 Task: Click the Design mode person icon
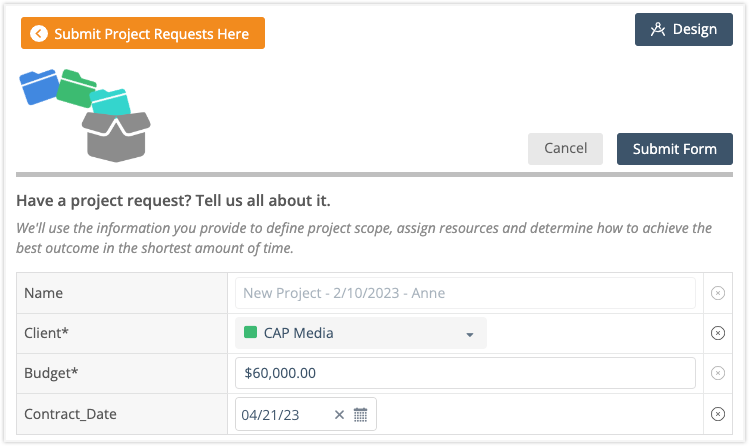[657, 30]
